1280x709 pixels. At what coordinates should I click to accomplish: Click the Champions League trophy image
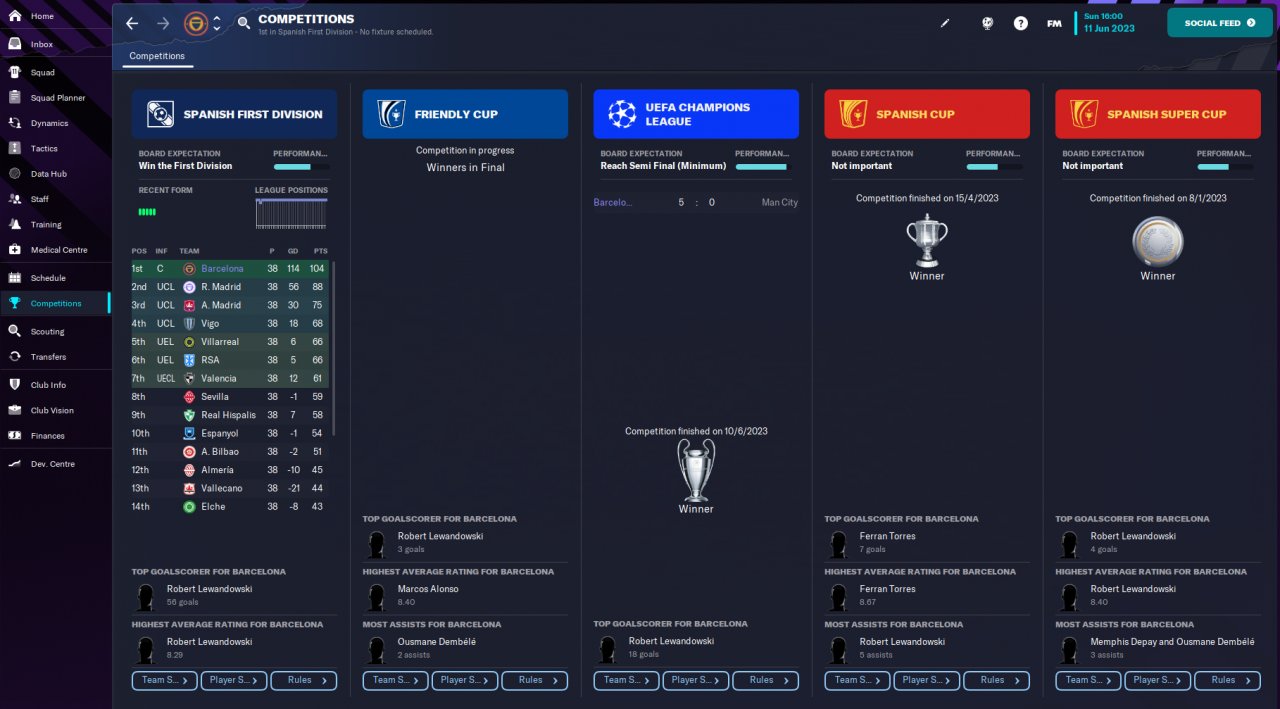tap(696, 470)
